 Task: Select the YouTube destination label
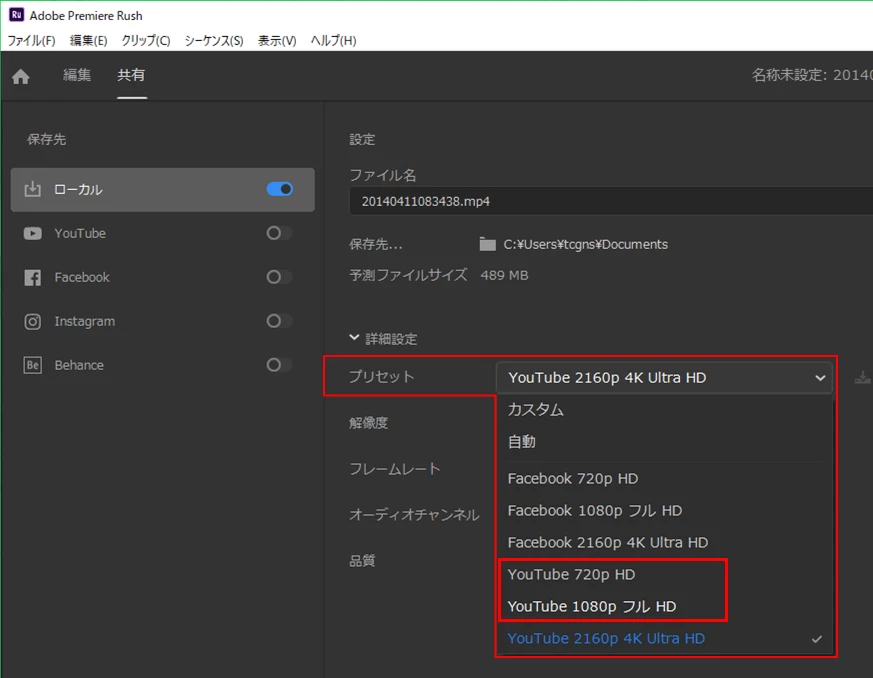[x=80, y=233]
